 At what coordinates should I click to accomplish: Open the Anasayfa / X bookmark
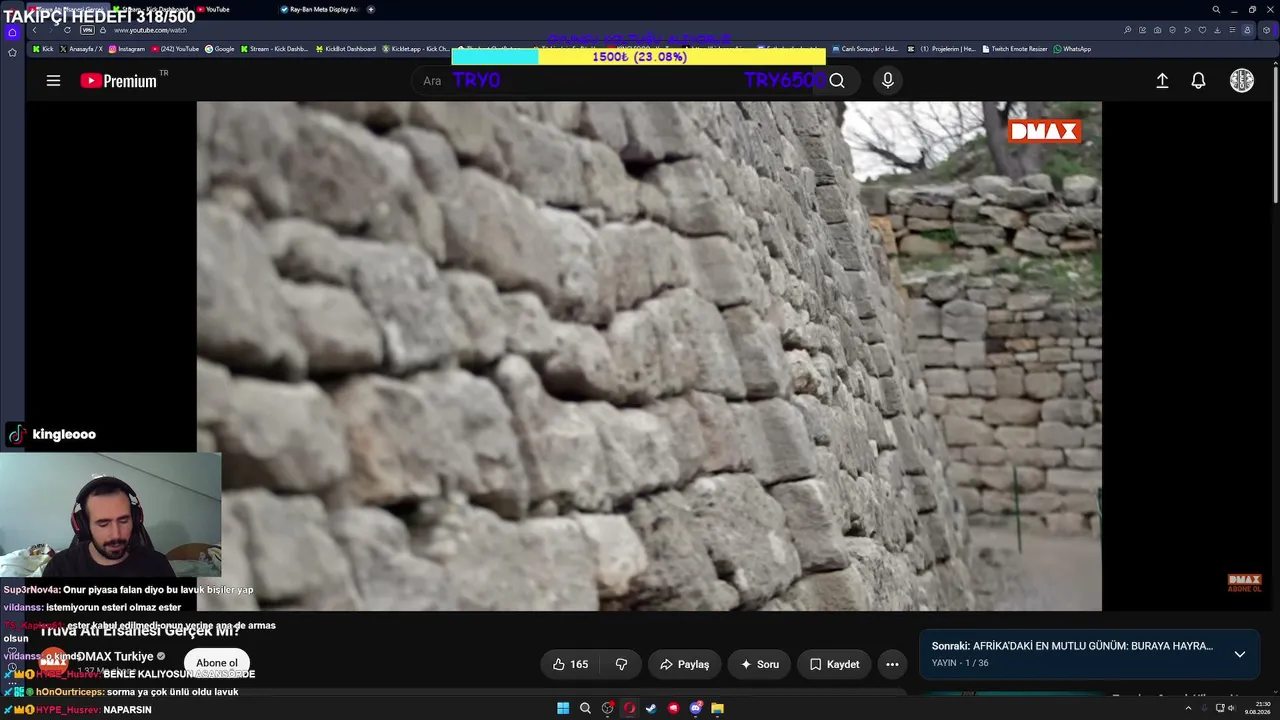point(81,49)
